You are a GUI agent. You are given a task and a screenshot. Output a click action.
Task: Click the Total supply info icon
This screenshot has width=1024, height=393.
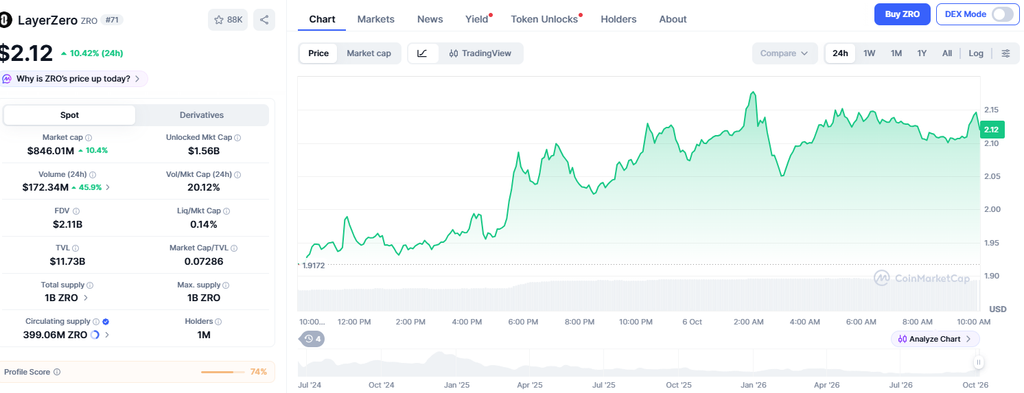90,285
